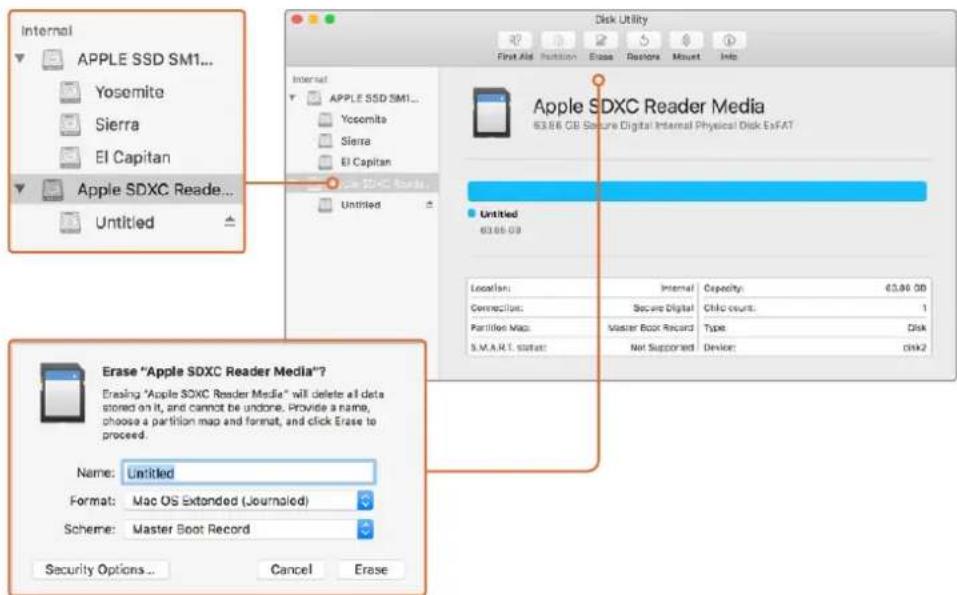Click the El Capitan volume icon in the Disk Utility window sidebar
Screen dimensions: 957x595
click(325, 162)
